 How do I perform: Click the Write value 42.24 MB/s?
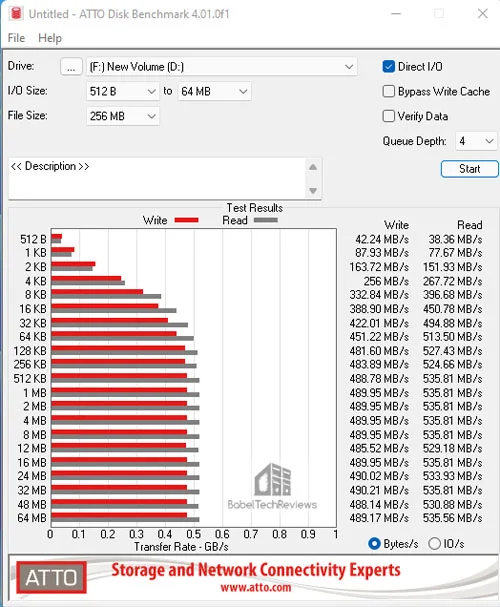pyautogui.click(x=382, y=239)
